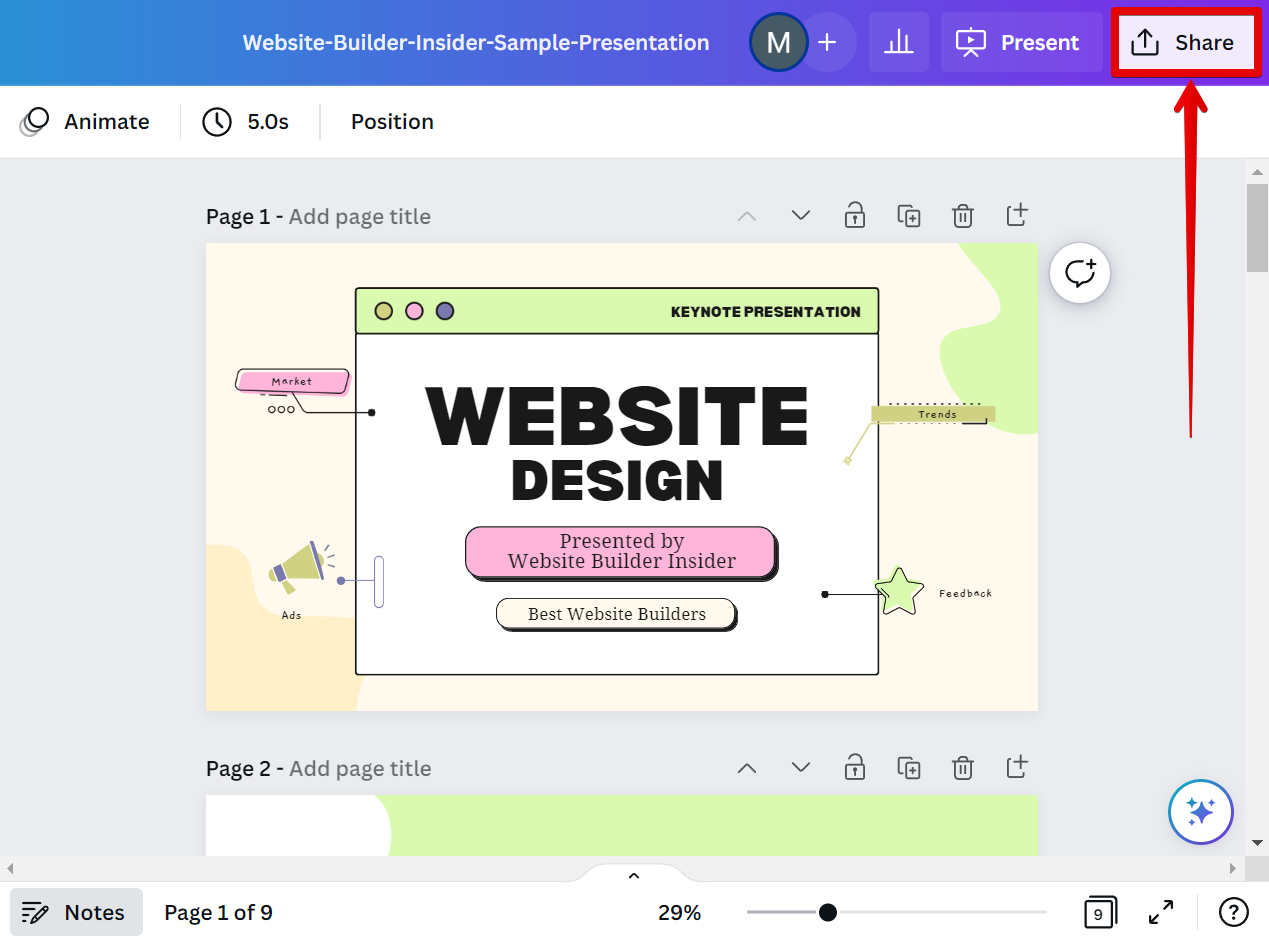The image size is (1269, 941).
Task: Launch the Canva magic assistant sparkle button
Action: pos(1200,811)
